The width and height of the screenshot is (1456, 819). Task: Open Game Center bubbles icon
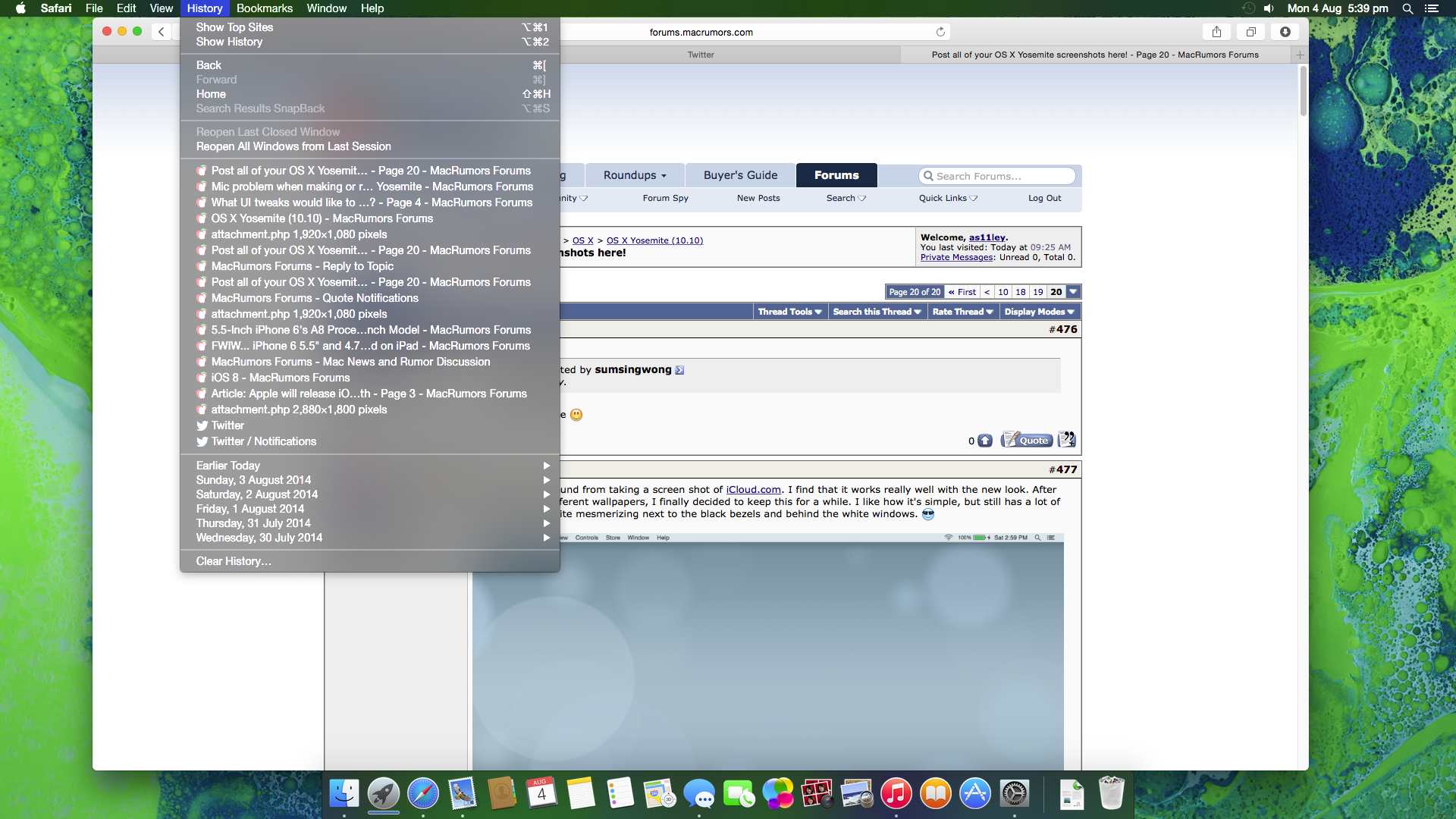tap(778, 794)
